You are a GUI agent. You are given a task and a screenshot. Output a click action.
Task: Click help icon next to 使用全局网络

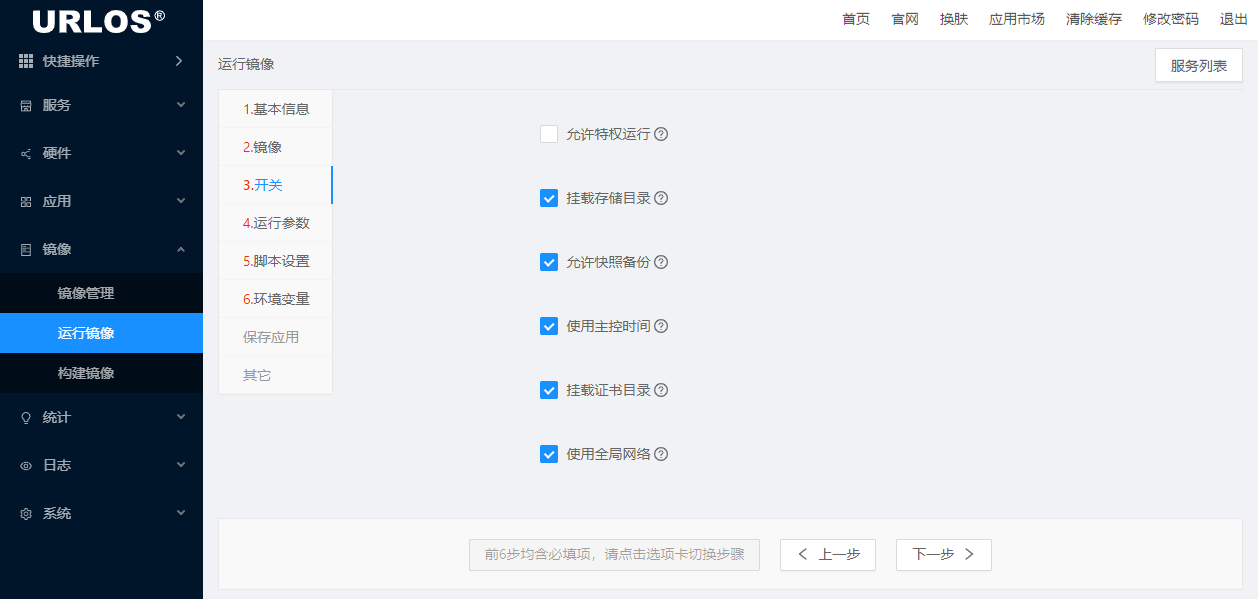point(661,454)
